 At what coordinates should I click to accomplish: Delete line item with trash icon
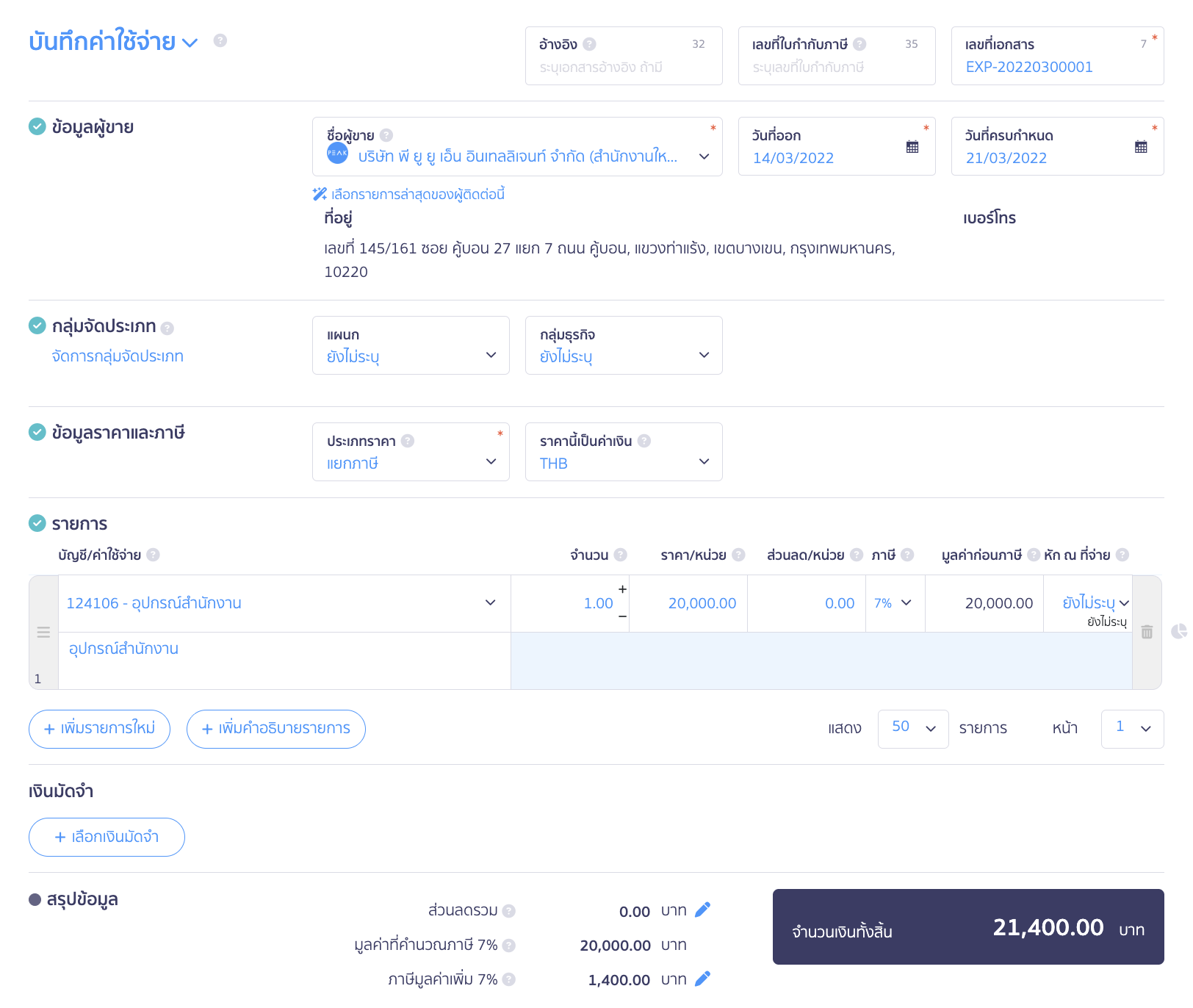click(x=1147, y=632)
